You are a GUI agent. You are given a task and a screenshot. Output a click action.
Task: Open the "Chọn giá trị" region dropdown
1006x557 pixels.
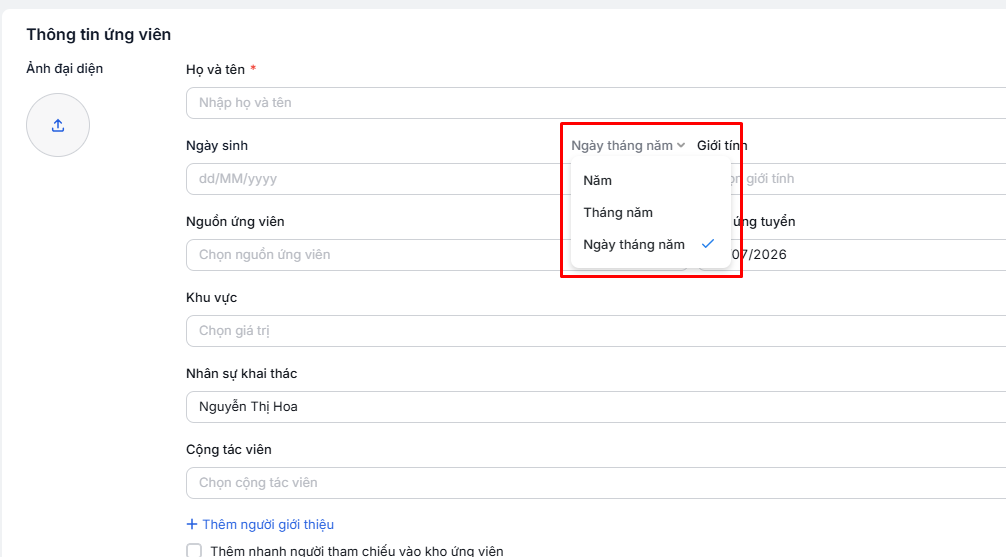click(x=596, y=331)
